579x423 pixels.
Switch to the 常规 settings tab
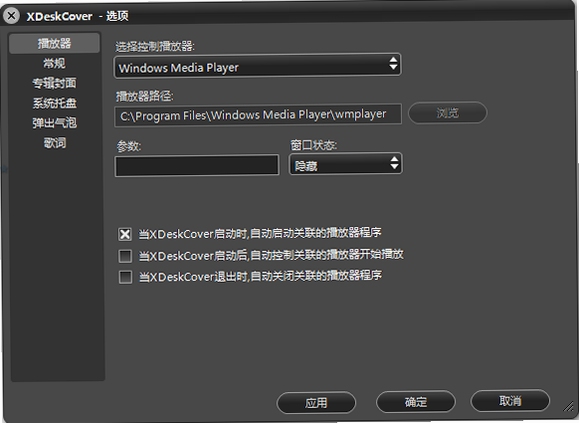(x=54, y=63)
